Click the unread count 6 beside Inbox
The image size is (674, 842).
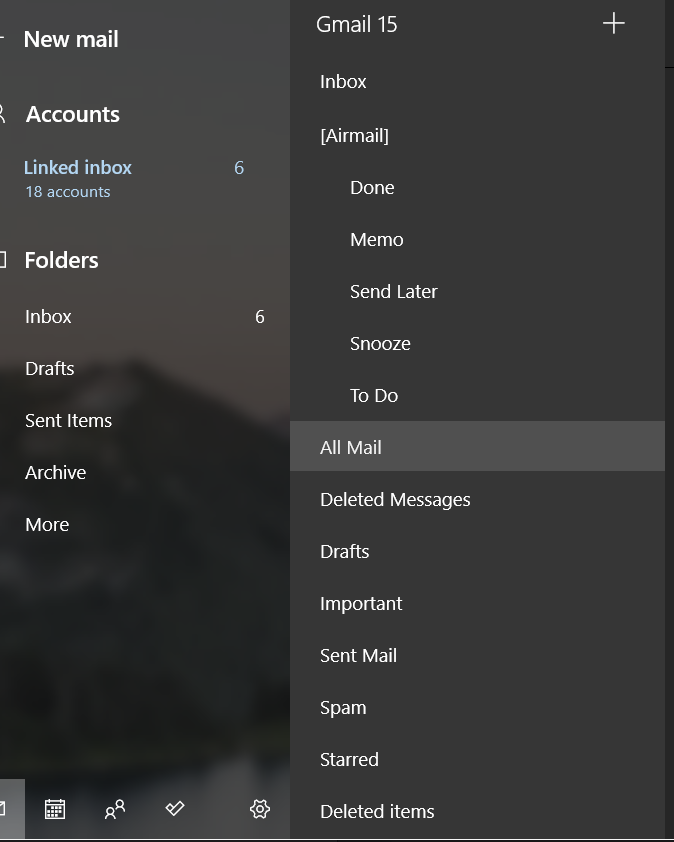pos(259,317)
